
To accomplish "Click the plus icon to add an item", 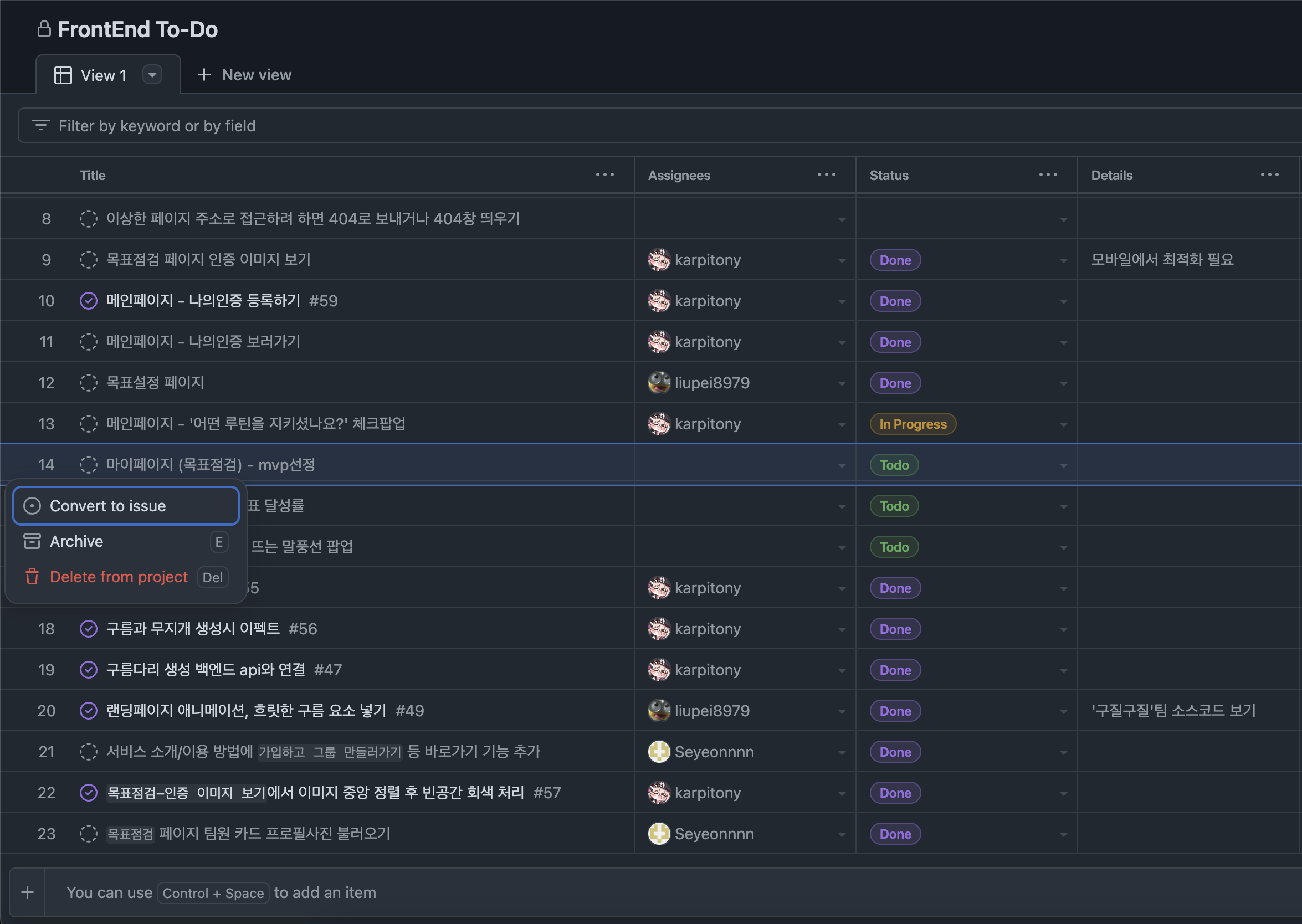I will tap(27, 892).
